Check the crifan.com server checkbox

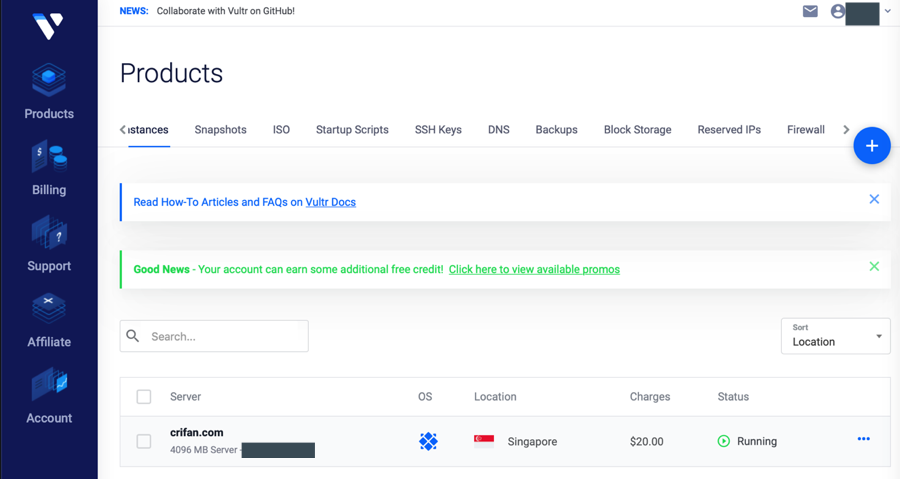(x=144, y=441)
